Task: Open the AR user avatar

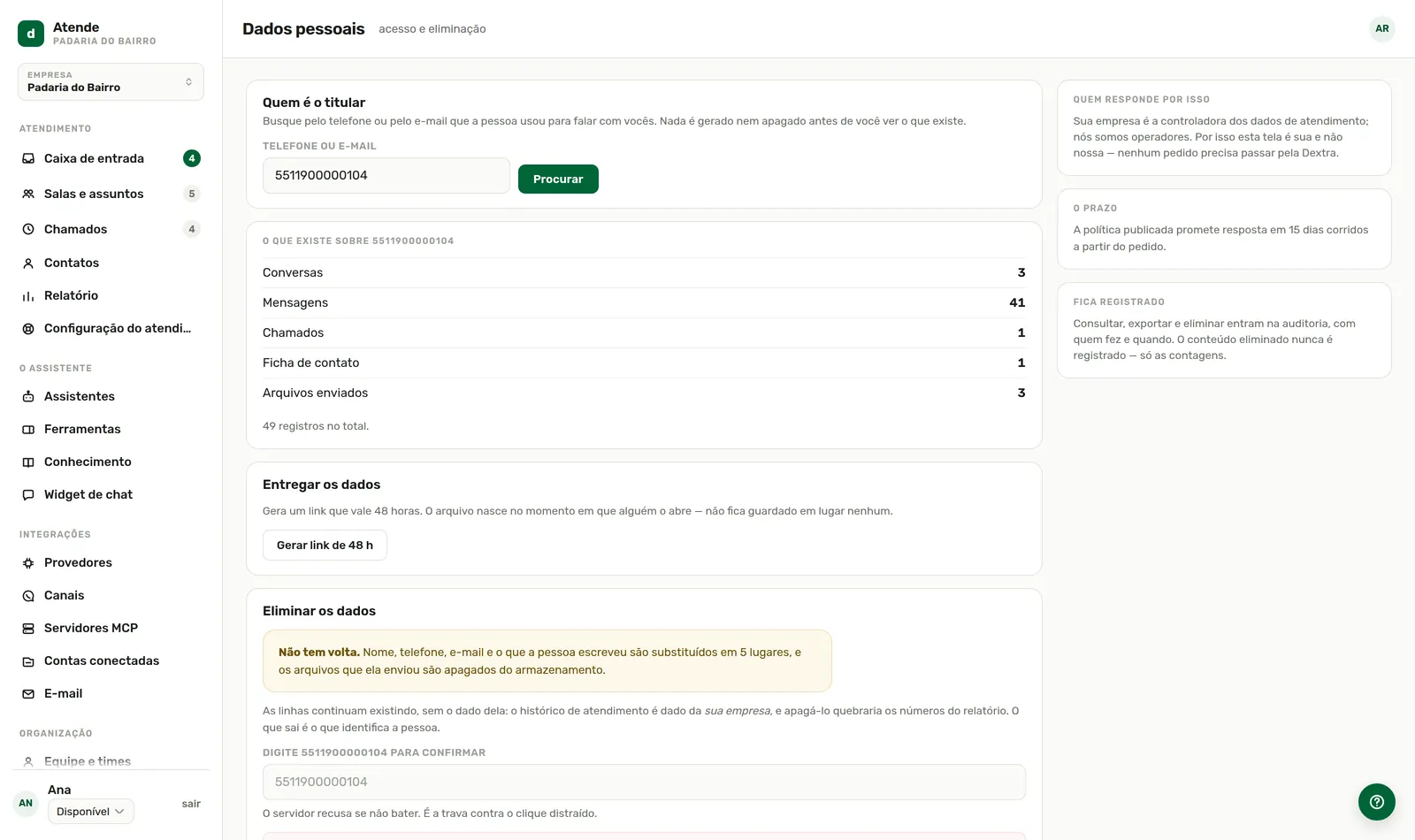Action: coord(1382,28)
